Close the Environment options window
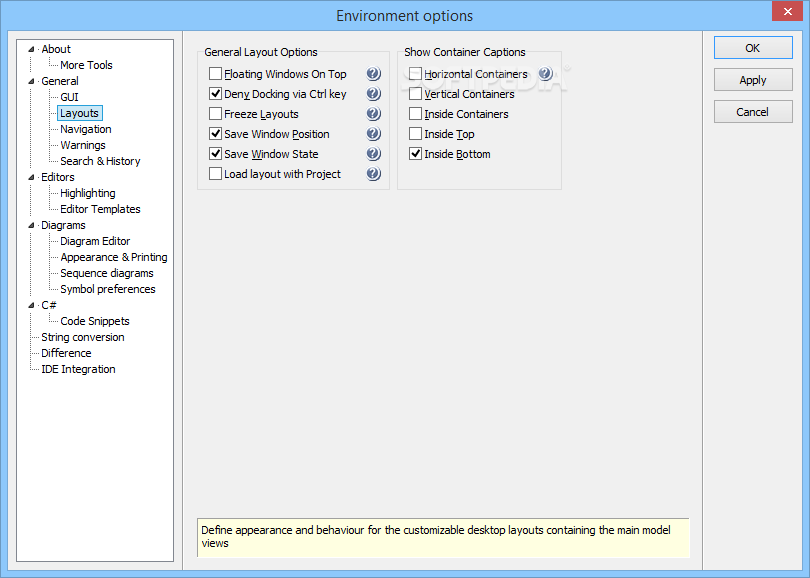The width and height of the screenshot is (810, 578). (787, 11)
